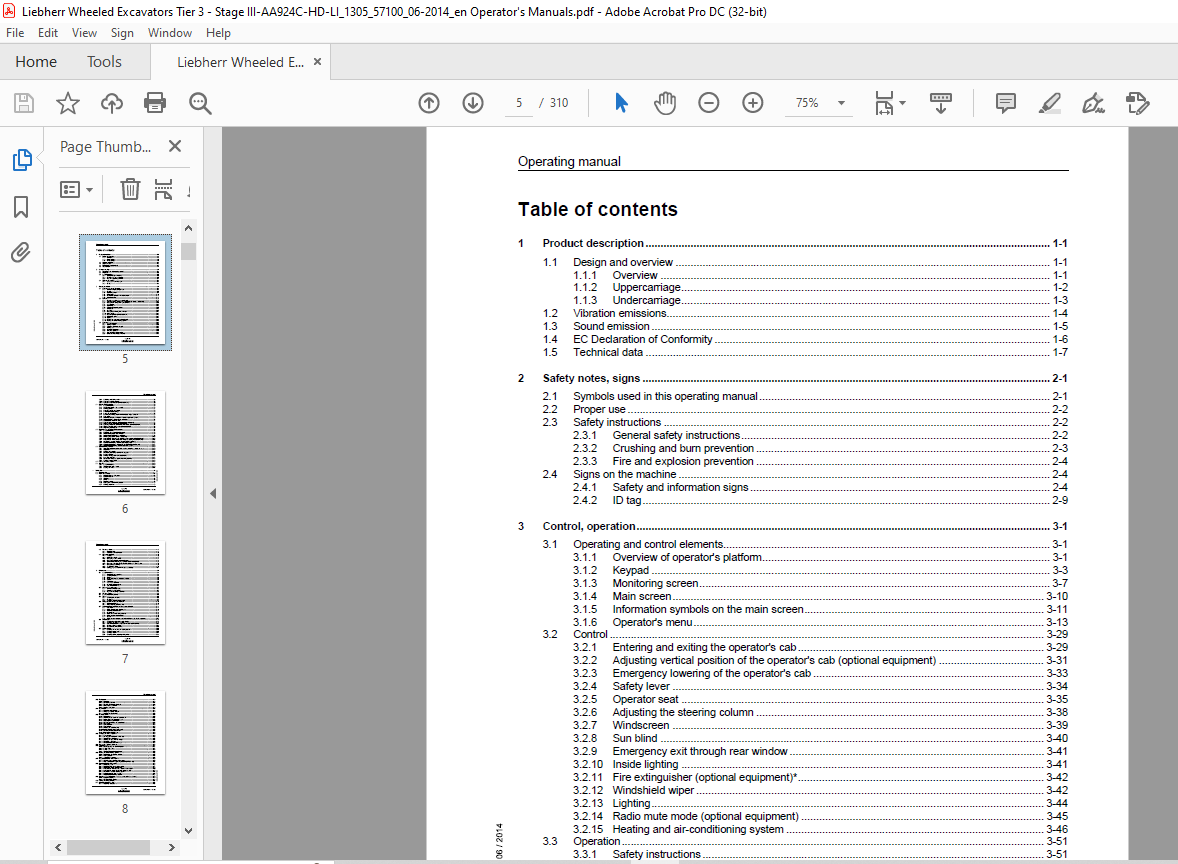Viewport: 1178px width, 864px height.
Task: Click thumbnails horizontal scroll left arrow
Action: 58,847
